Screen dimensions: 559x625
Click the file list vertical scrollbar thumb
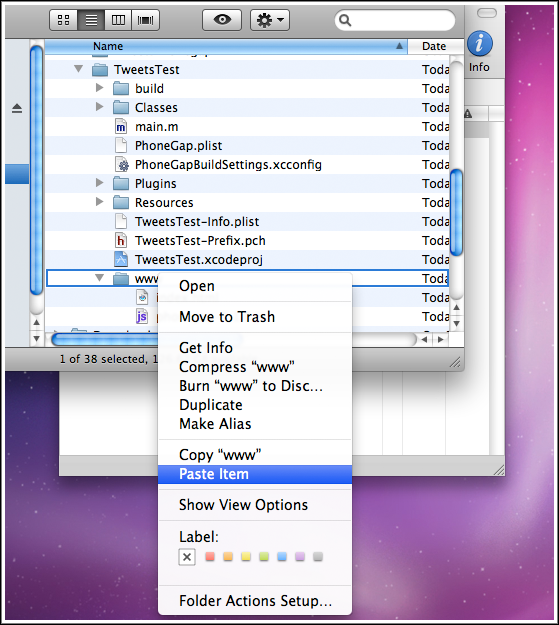point(457,212)
